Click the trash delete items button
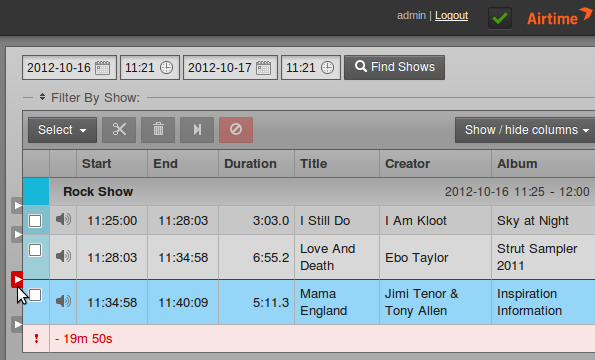 (158, 130)
